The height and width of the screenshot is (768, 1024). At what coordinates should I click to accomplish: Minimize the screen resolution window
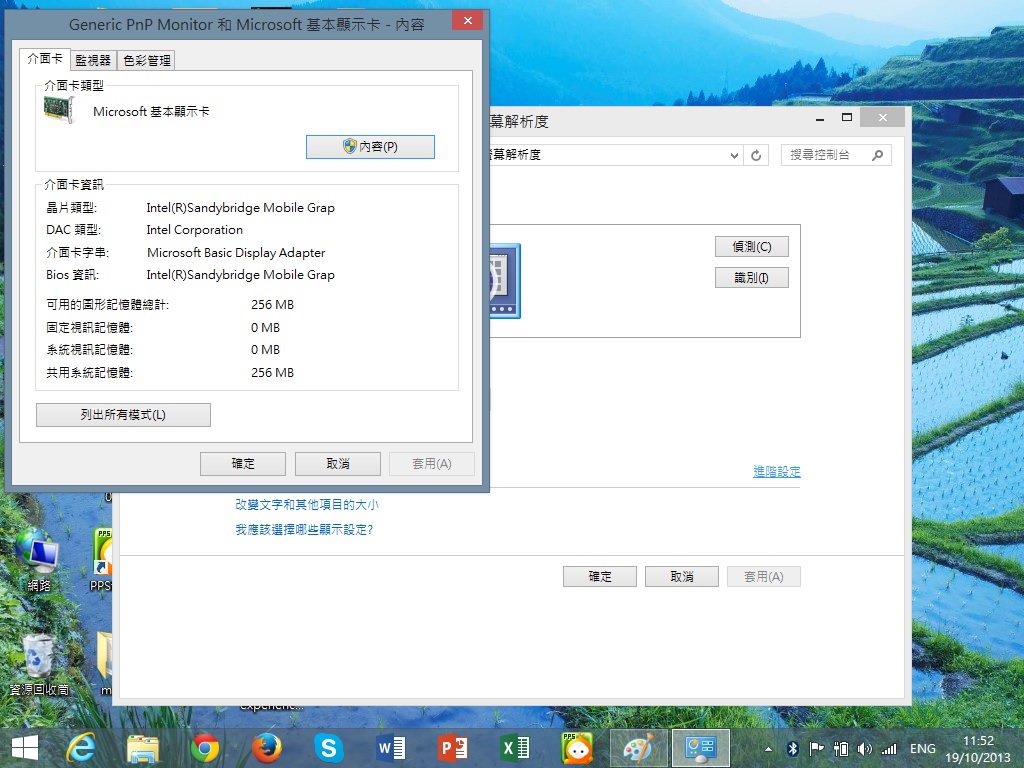820,118
